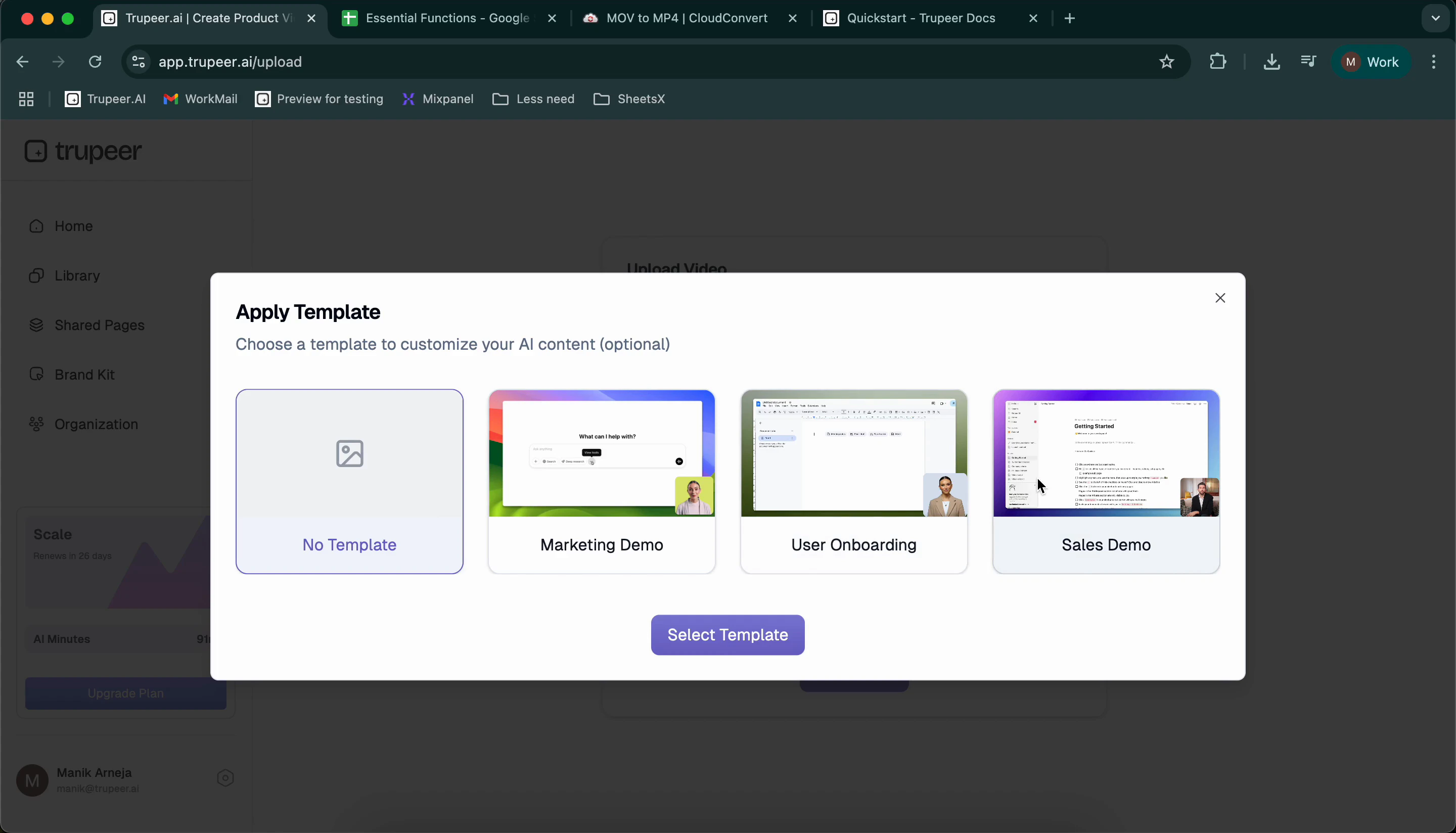Viewport: 1456px width, 833px height.
Task: Open the Work profile menu
Action: (1372, 61)
